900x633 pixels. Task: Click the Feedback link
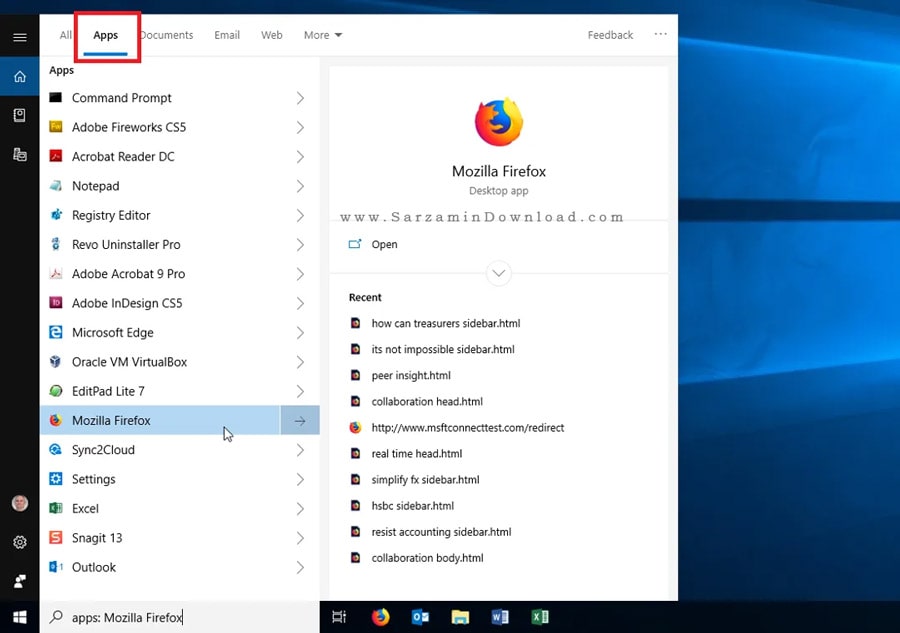pyautogui.click(x=610, y=35)
